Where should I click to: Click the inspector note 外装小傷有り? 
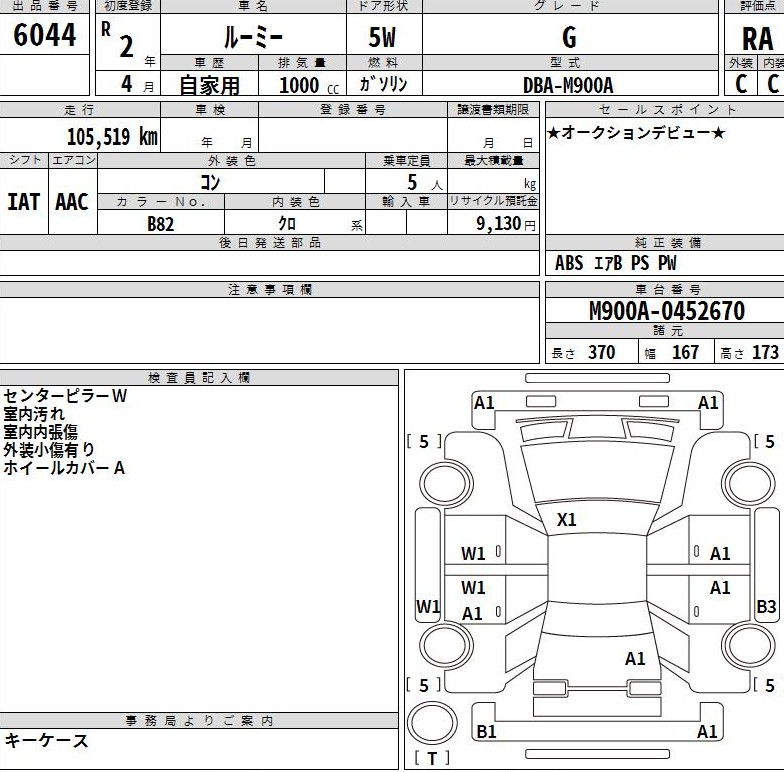49,450
